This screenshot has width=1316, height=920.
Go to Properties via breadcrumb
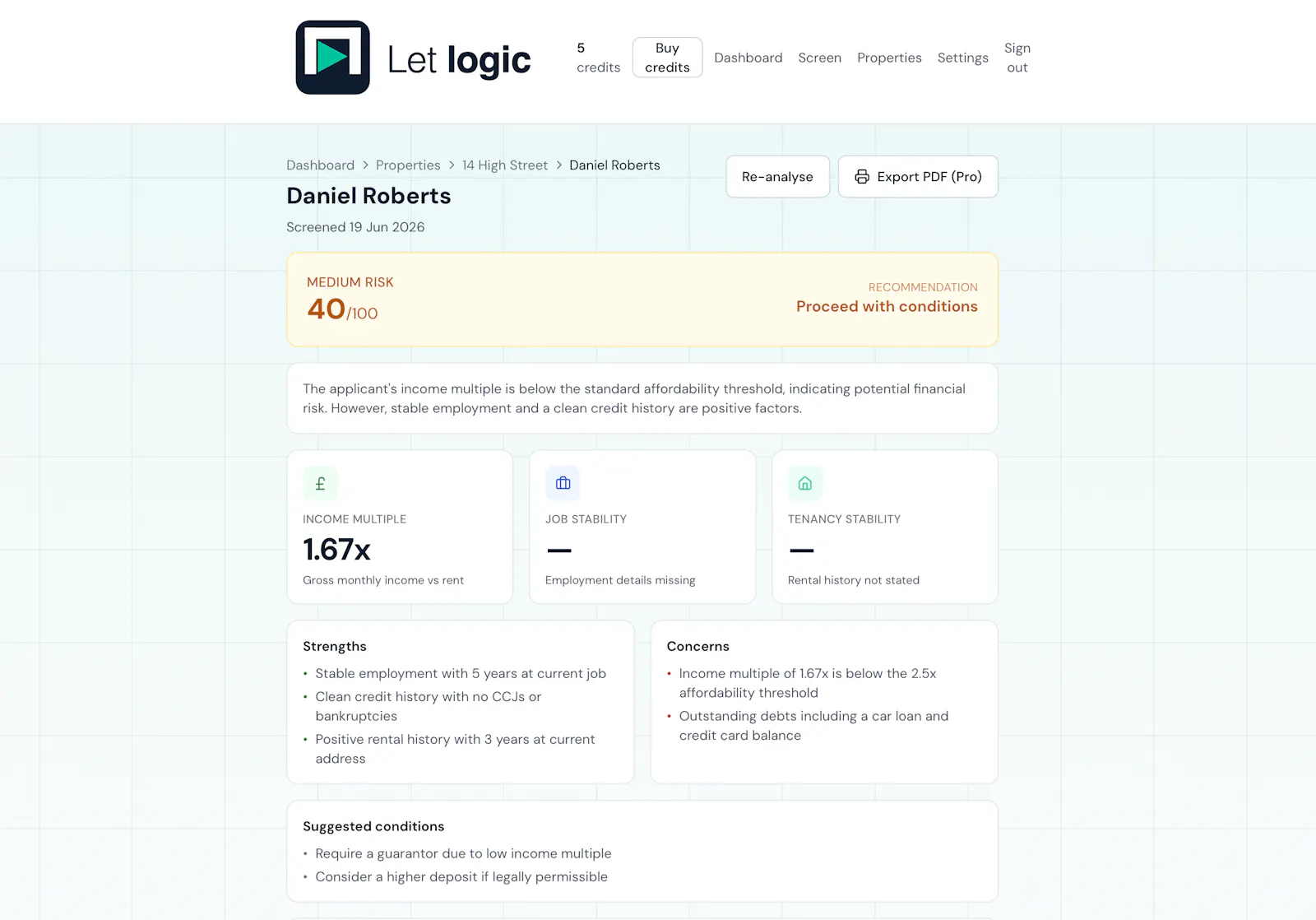pyautogui.click(x=408, y=165)
